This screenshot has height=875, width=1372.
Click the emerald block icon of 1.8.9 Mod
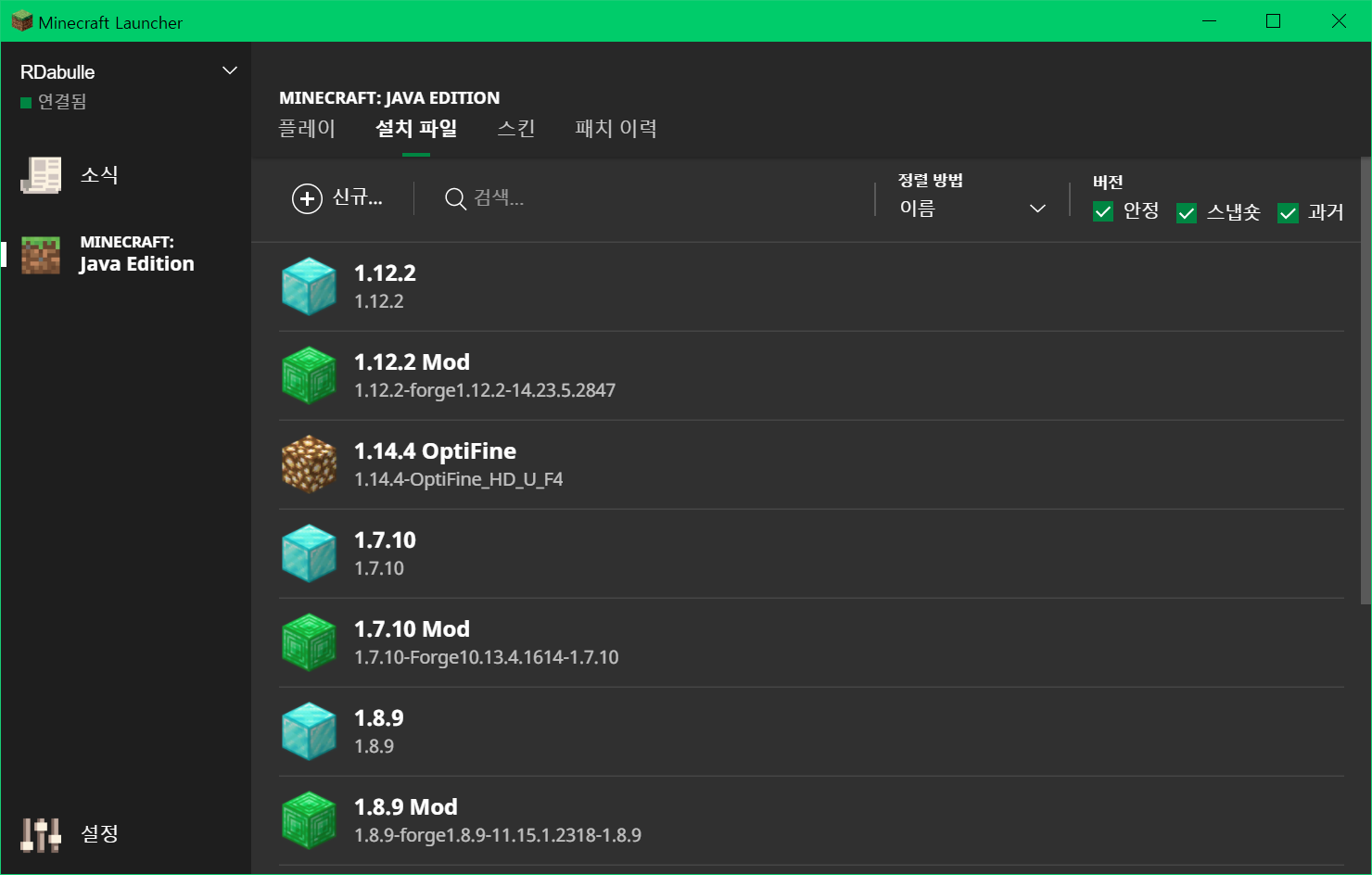click(309, 820)
